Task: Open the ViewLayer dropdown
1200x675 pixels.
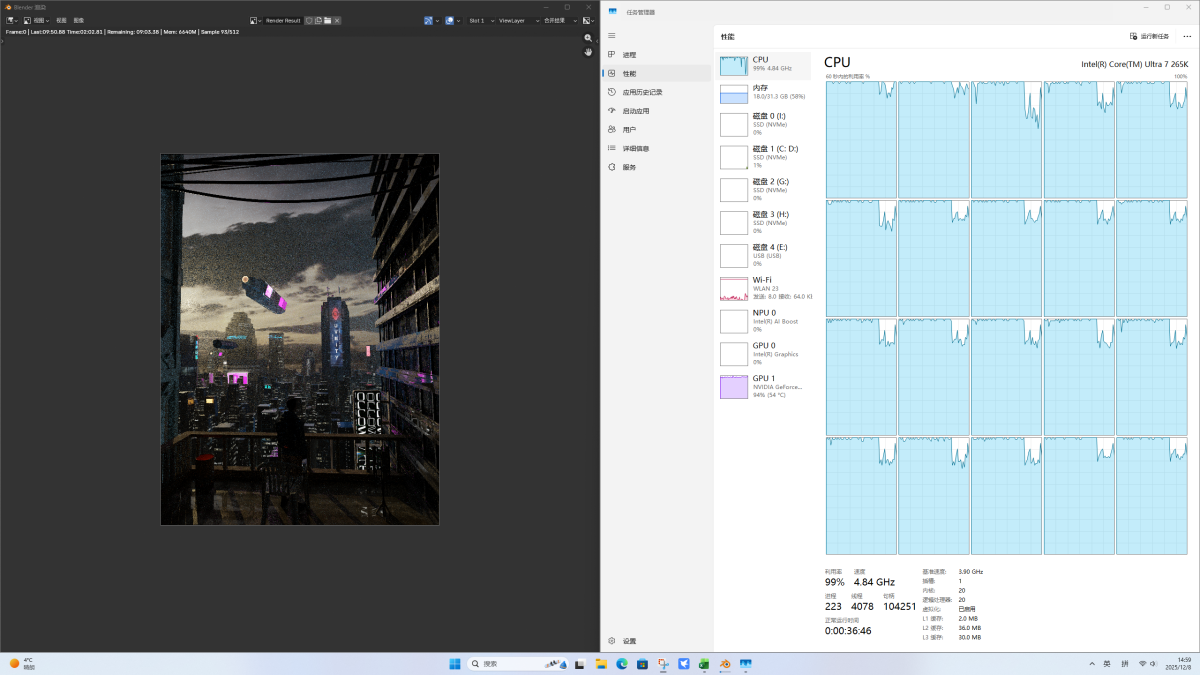Action: (x=518, y=20)
